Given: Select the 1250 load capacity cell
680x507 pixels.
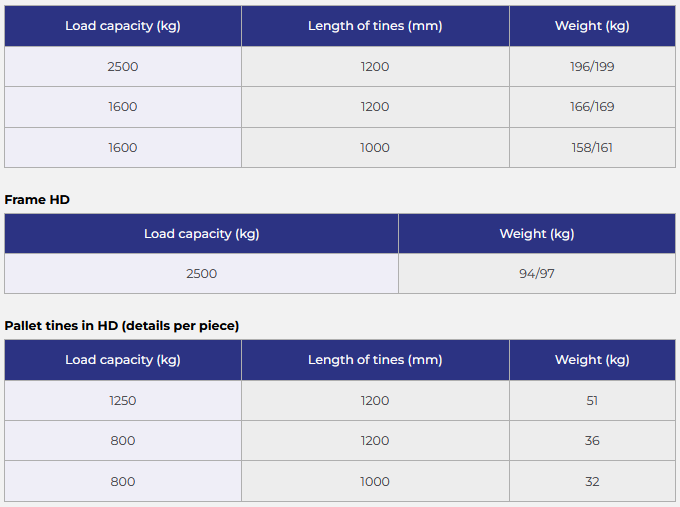Looking at the screenshot, I should coord(123,400).
